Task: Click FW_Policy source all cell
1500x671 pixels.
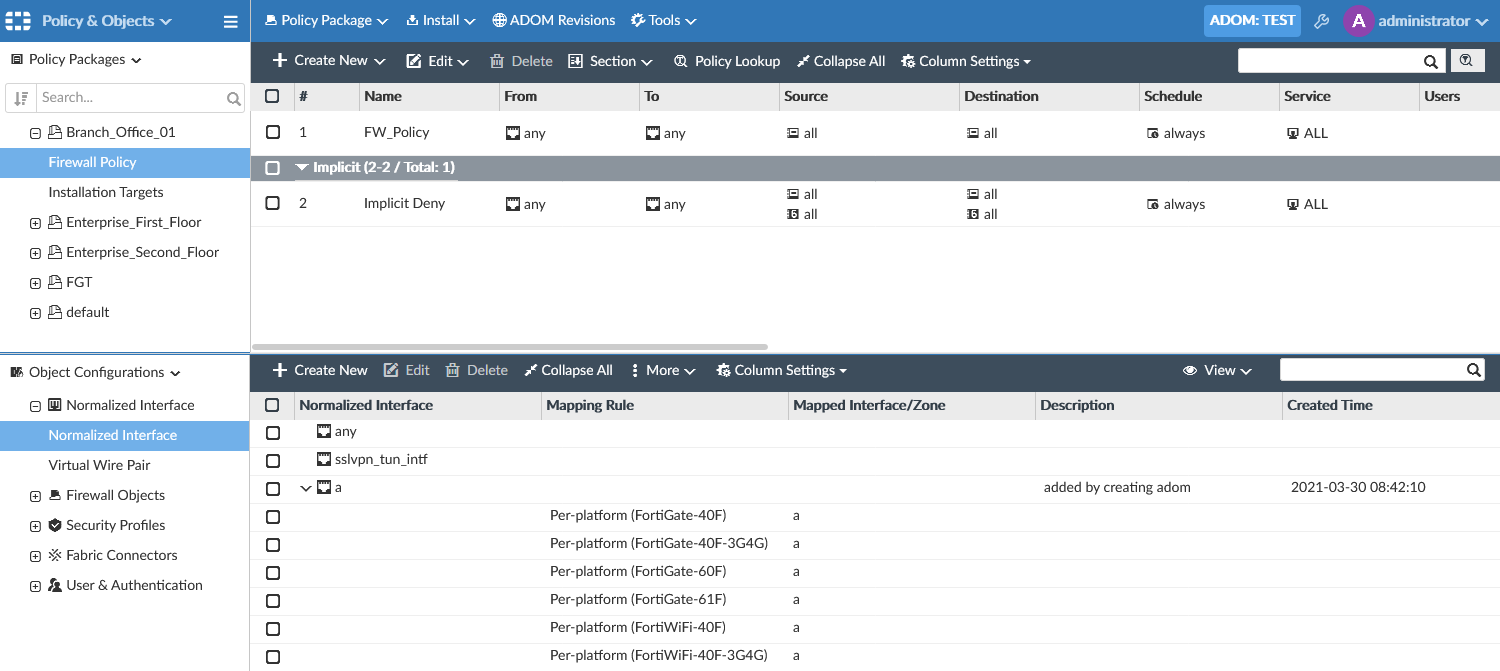Action: (802, 133)
